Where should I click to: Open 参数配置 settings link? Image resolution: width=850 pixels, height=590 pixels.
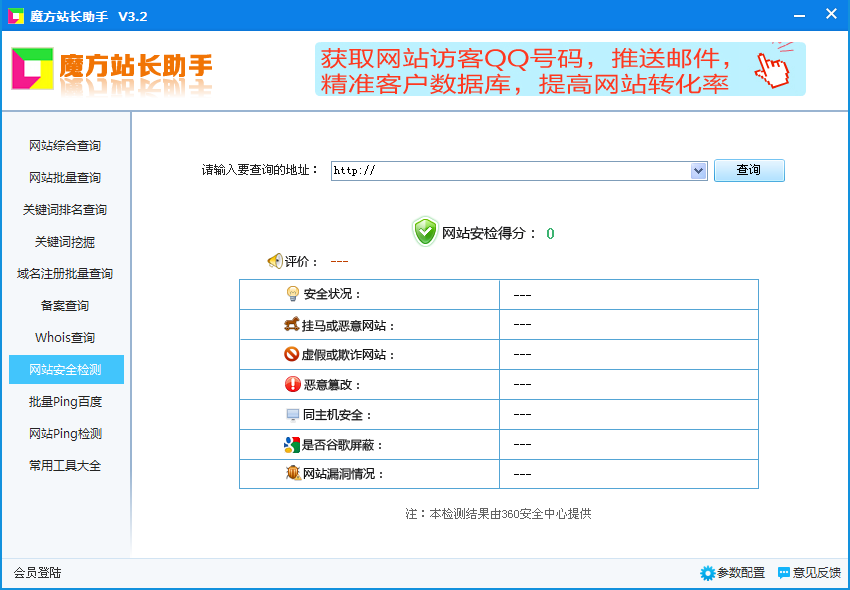click(x=741, y=573)
